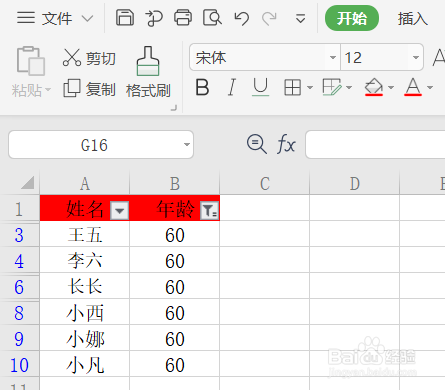Open the 年龄 active filter button

pos(209,211)
